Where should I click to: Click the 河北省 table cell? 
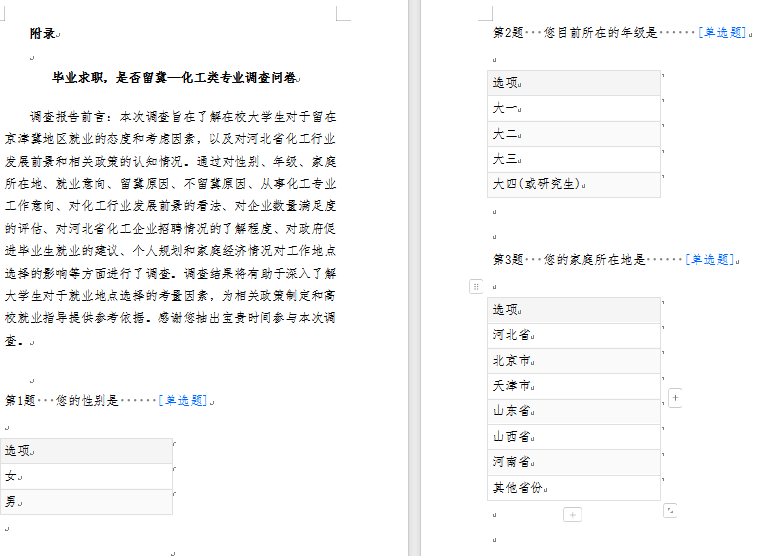(x=574, y=335)
